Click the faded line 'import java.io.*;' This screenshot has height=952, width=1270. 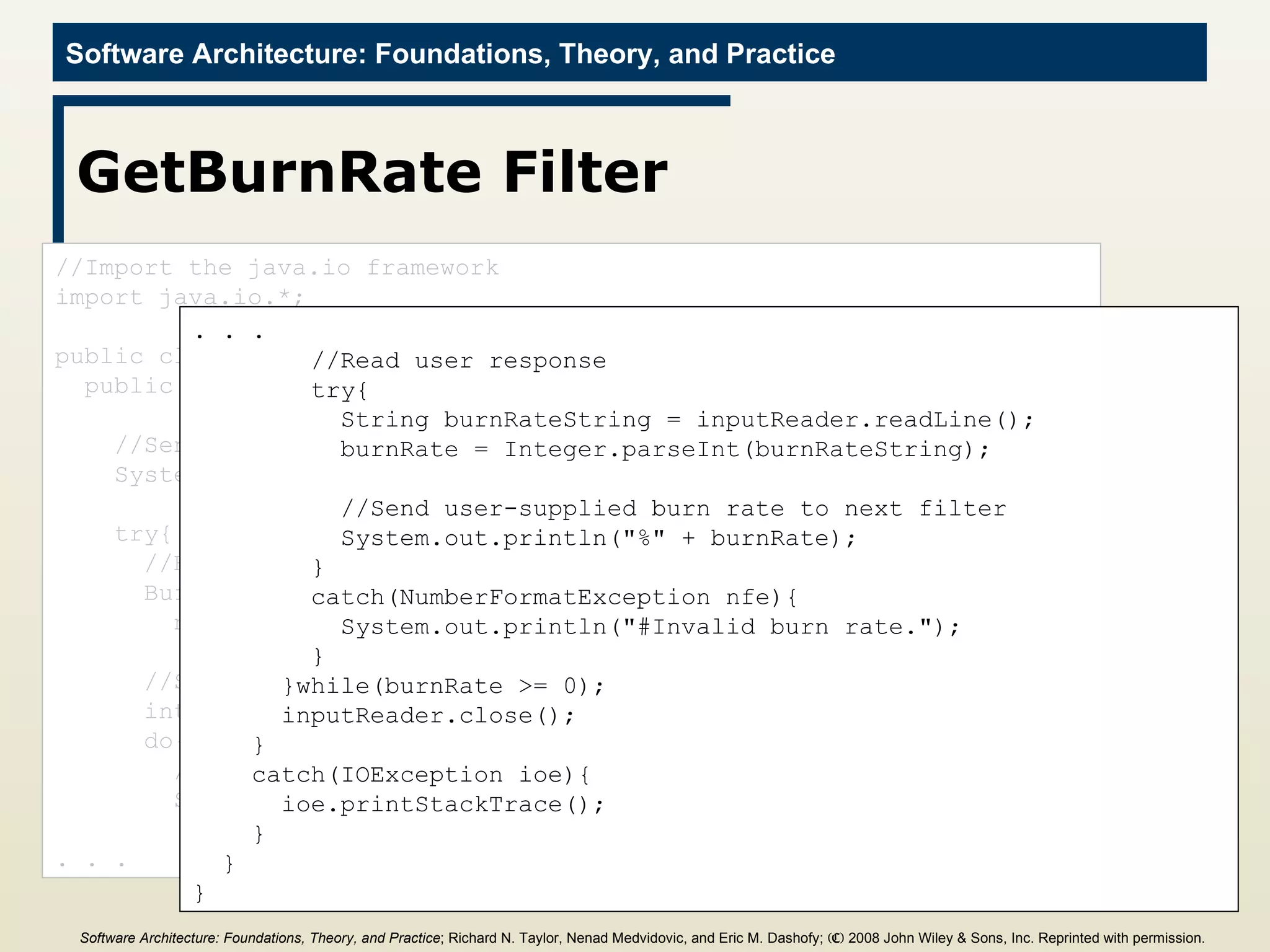pyautogui.click(x=180, y=297)
